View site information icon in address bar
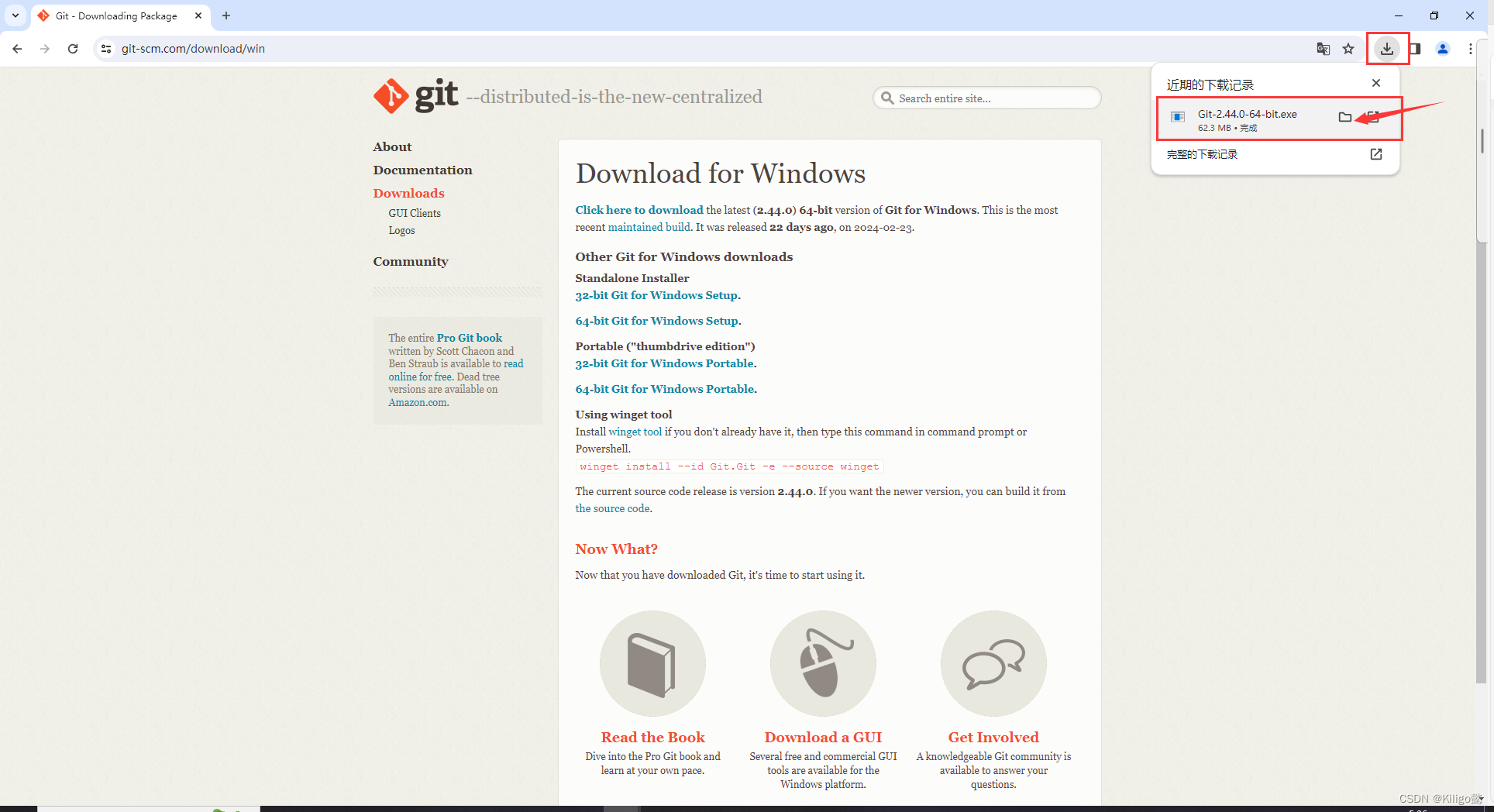 click(x=106, y=49)
